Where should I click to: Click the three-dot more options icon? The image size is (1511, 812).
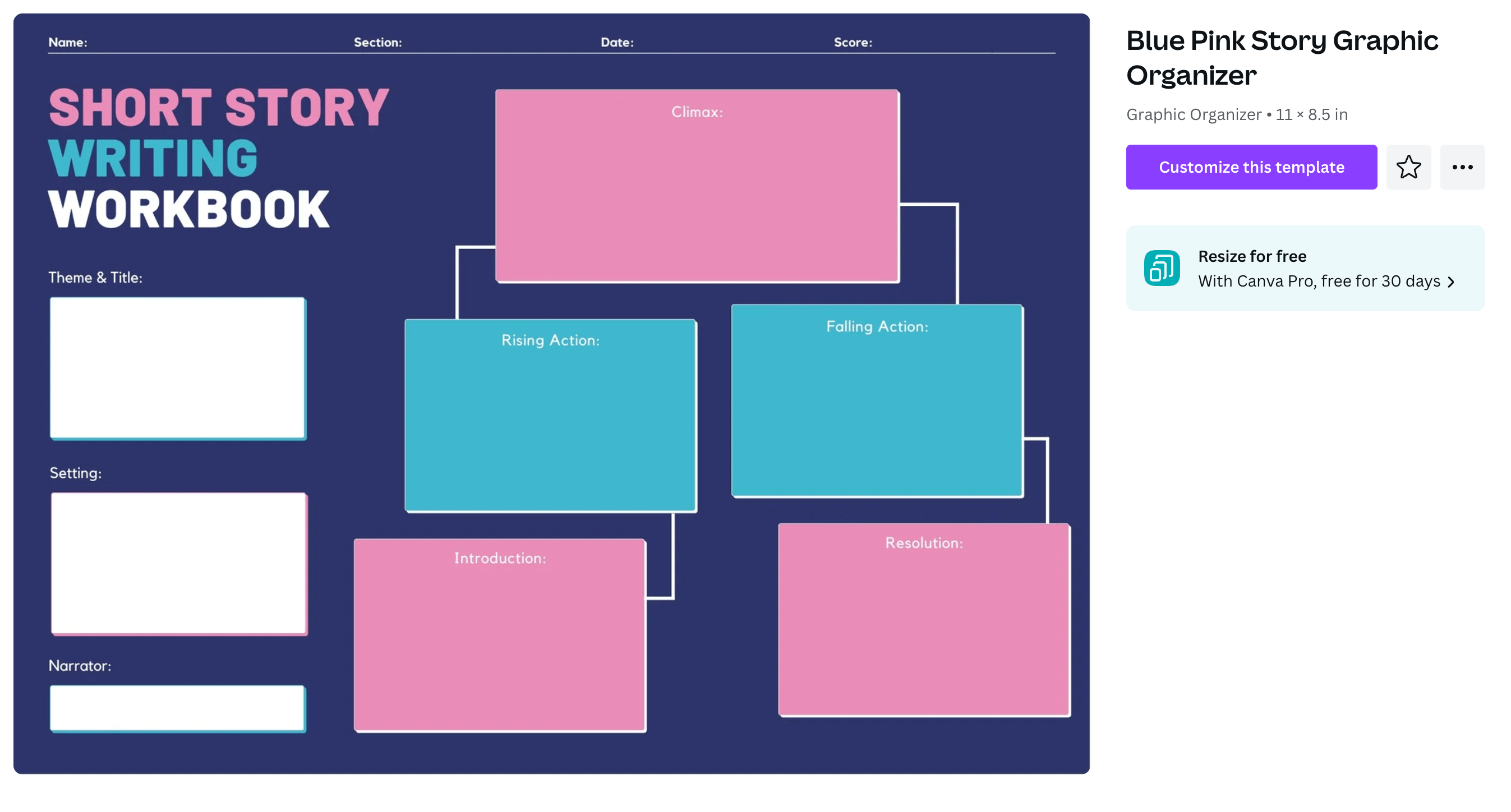click(x=1464, y=167)
